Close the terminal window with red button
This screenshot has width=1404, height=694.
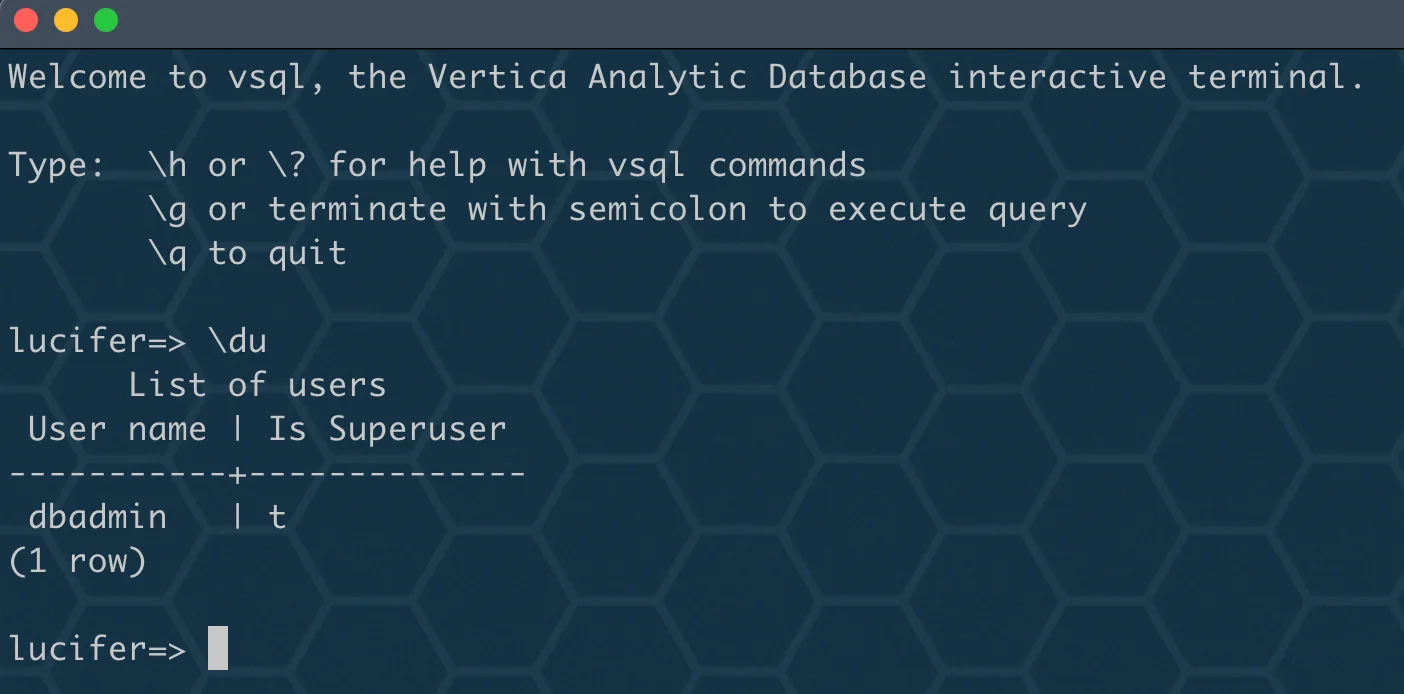coord(25,20)
